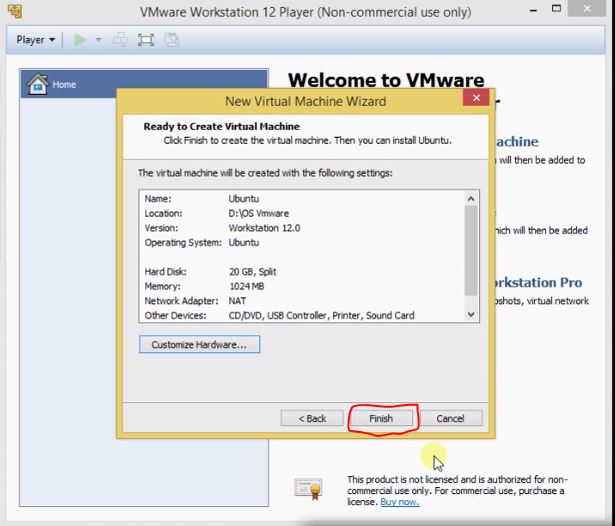Click the Unity mode toolbar icon

click(x=172, y=40)
